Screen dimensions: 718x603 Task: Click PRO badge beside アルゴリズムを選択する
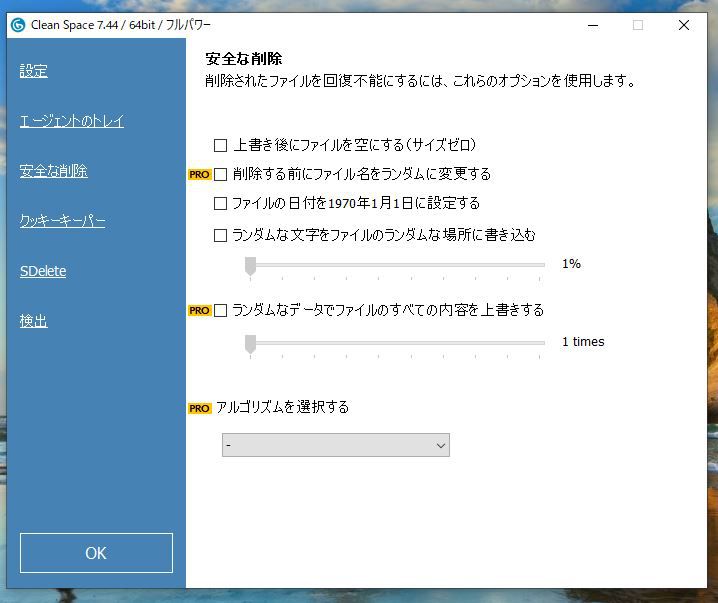200,408
